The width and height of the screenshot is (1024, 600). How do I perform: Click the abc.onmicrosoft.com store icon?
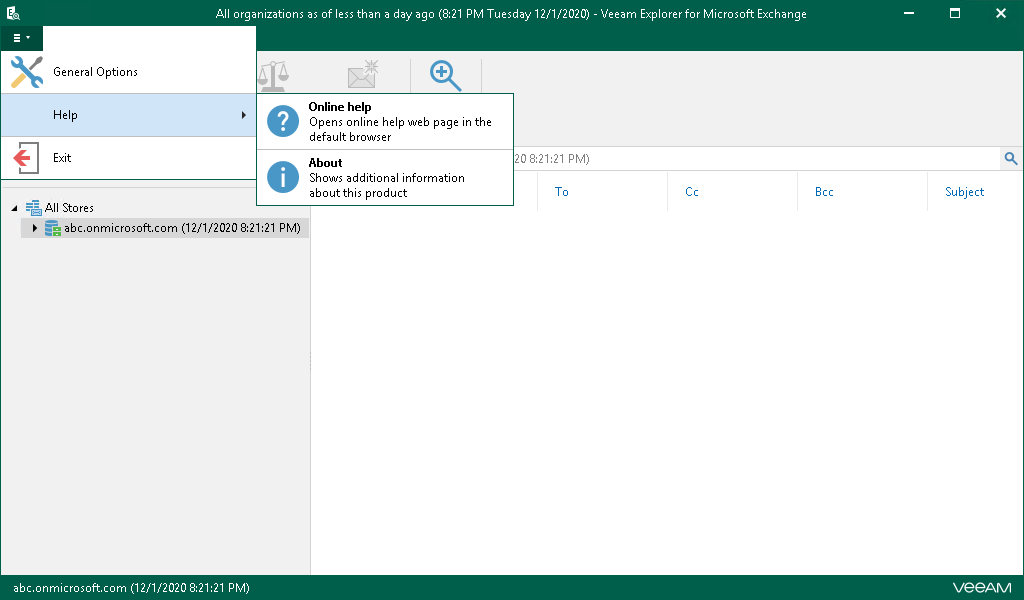(53, 228)
